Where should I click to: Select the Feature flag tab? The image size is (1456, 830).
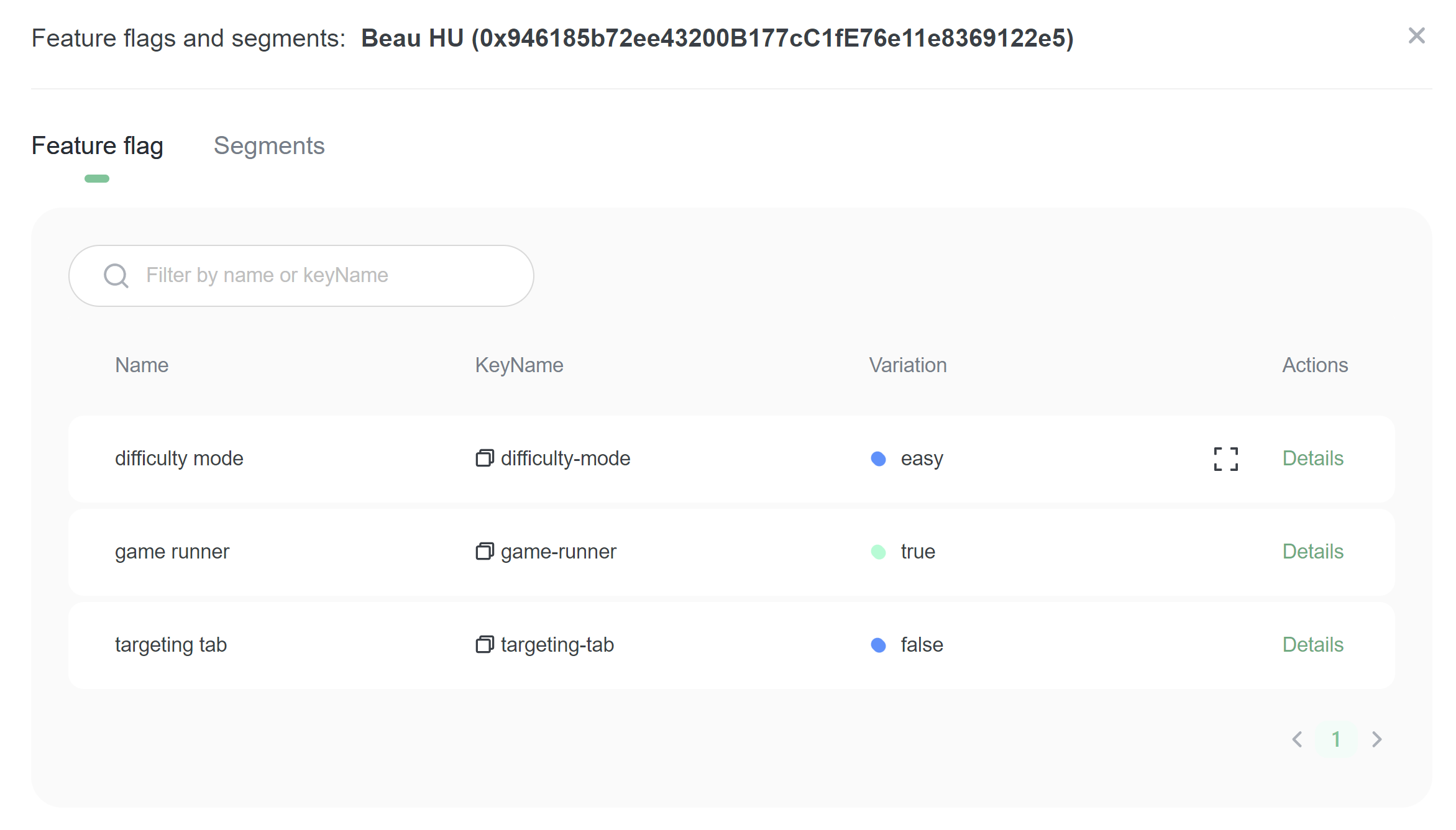pyautogui.click(x=98, y=146)
